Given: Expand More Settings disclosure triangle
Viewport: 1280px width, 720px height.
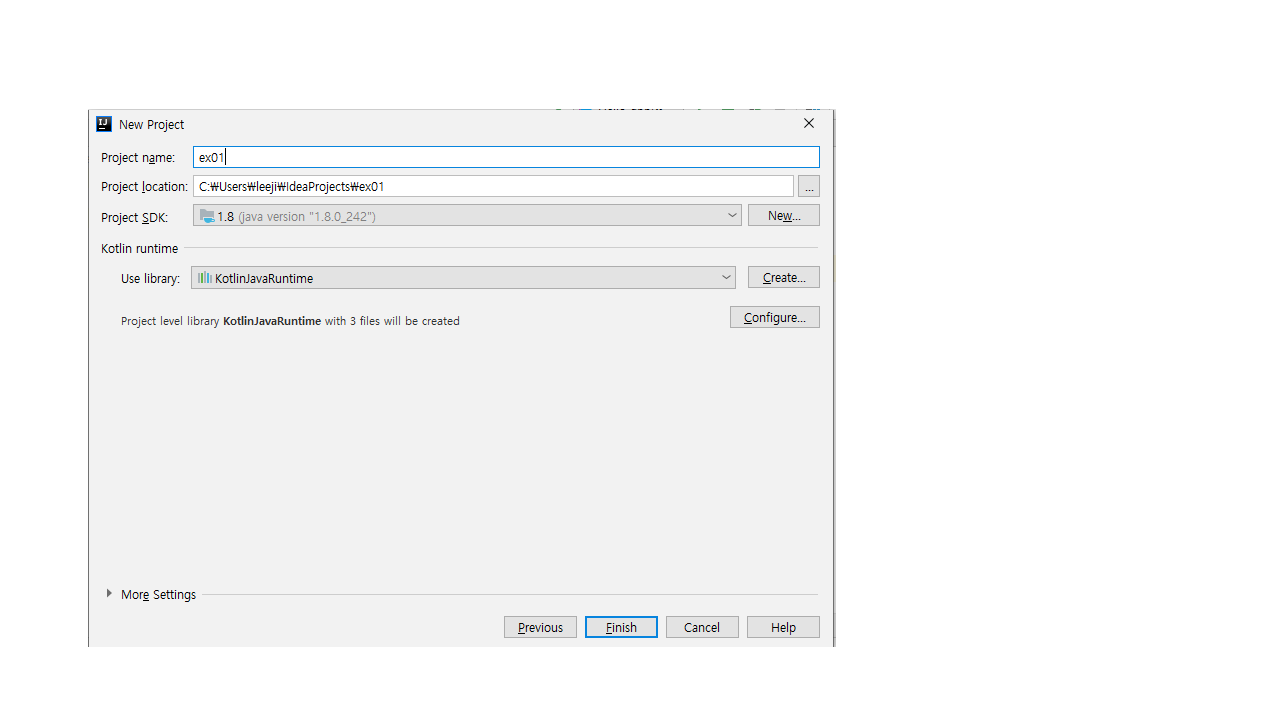Looking at the screenshot, I should tap(109, 594).
